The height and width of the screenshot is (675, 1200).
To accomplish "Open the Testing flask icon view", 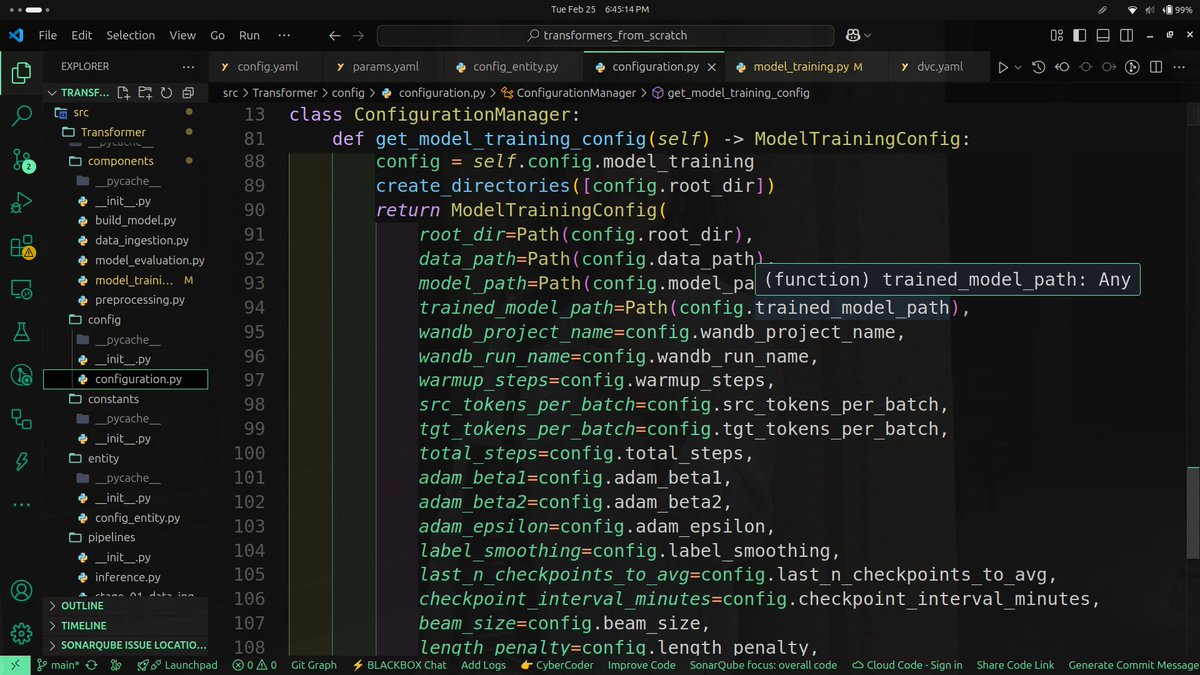I will (x=21, y=332).
